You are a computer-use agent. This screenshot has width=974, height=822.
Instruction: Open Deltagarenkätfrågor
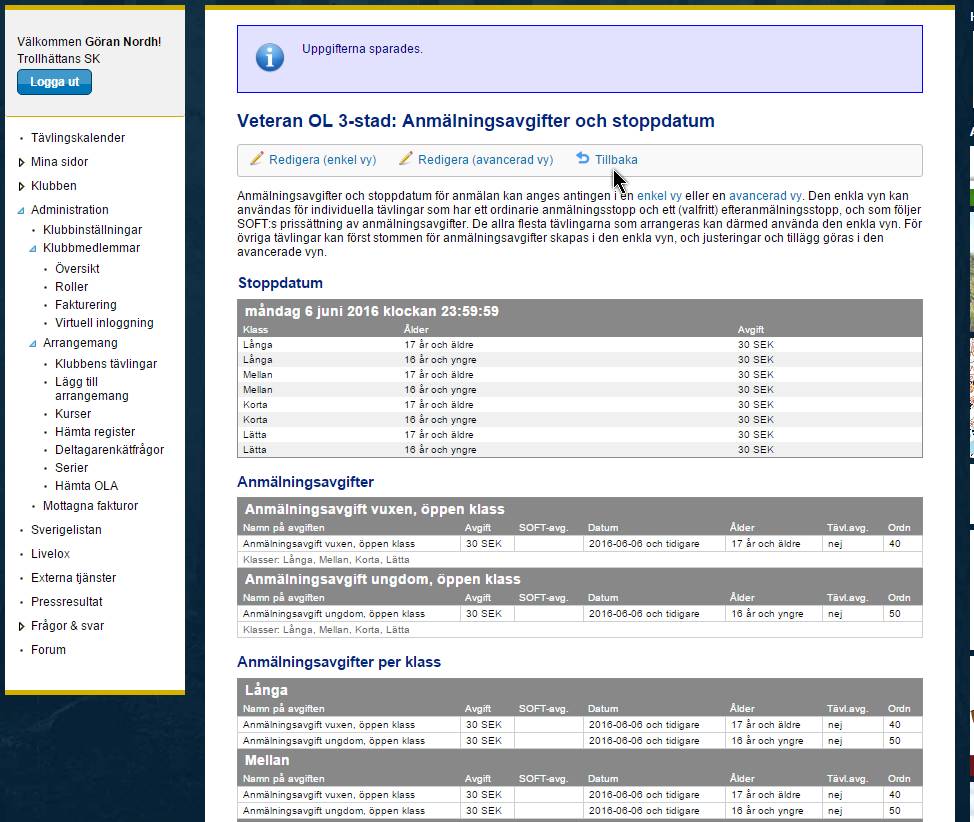coord(110,450)
